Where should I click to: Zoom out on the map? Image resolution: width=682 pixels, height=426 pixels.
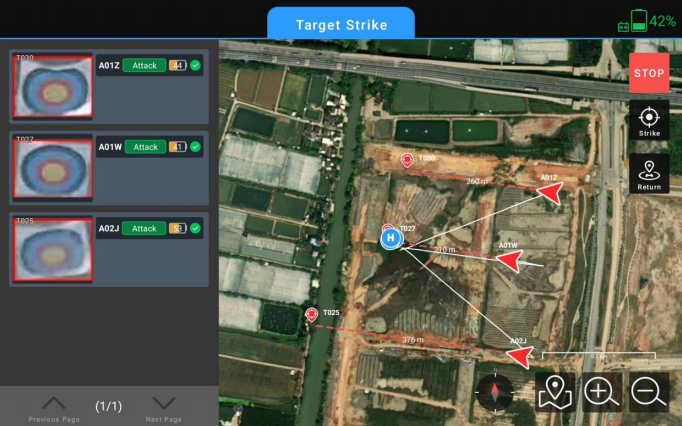(649, 392)
